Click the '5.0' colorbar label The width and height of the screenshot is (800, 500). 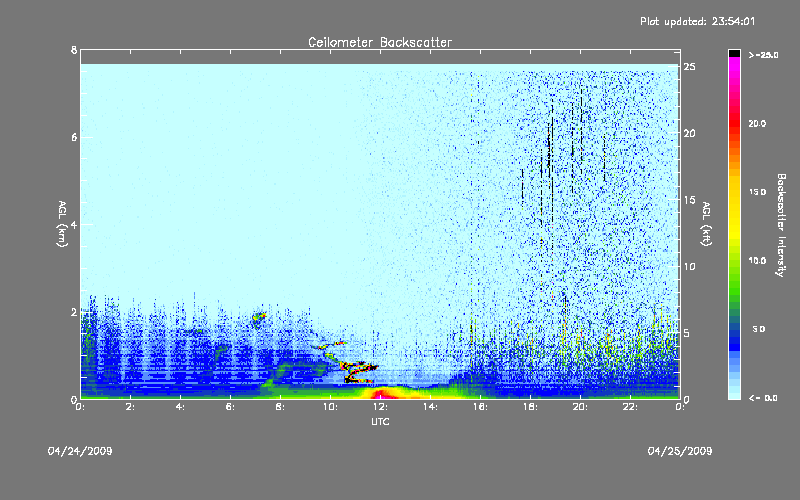[759, 329]
